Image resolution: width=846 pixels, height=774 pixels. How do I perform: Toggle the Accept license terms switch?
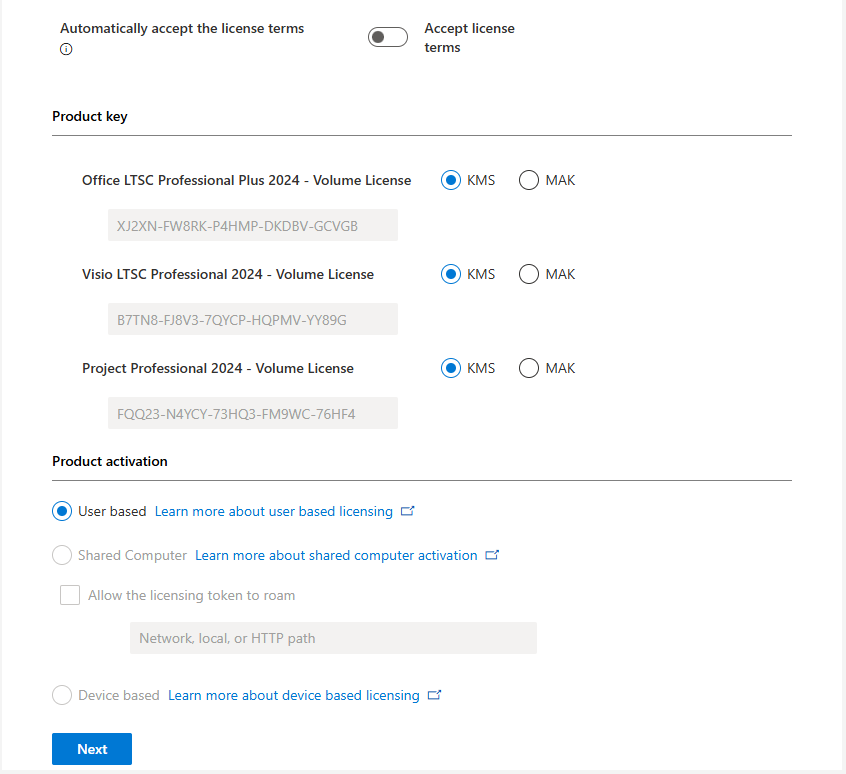387,37
